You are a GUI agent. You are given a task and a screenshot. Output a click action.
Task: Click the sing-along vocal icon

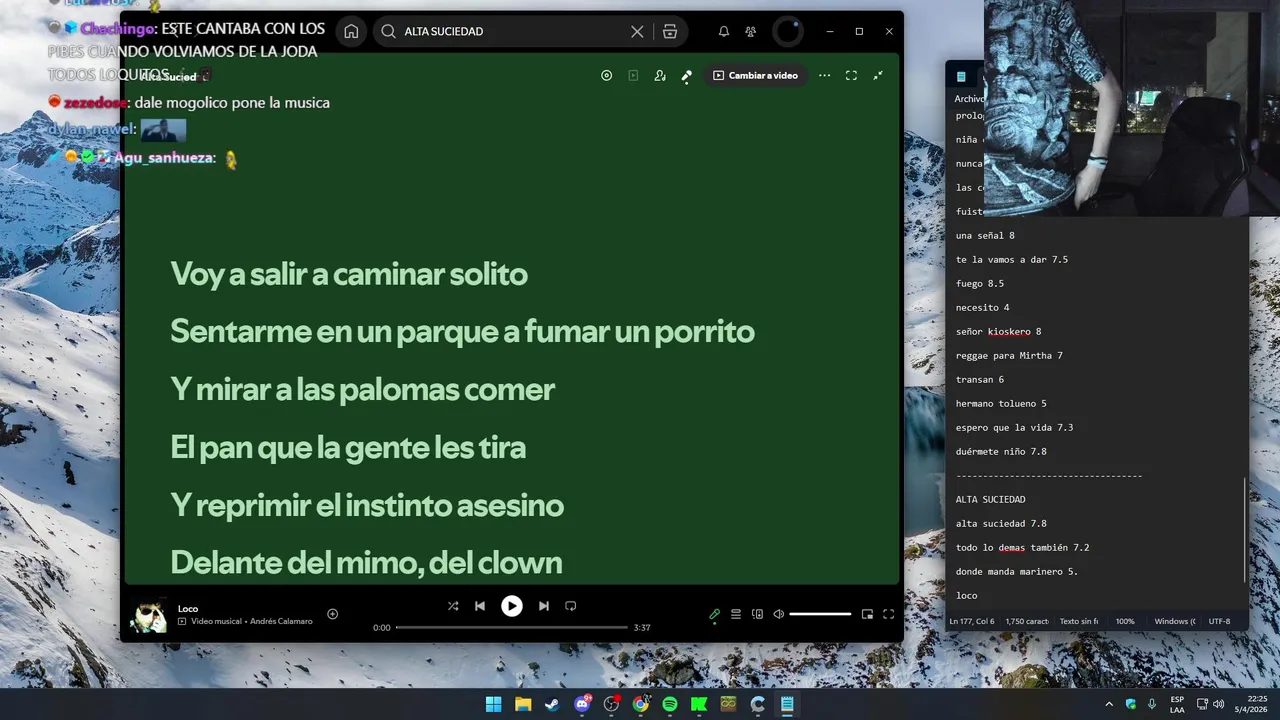coord(660,75)
